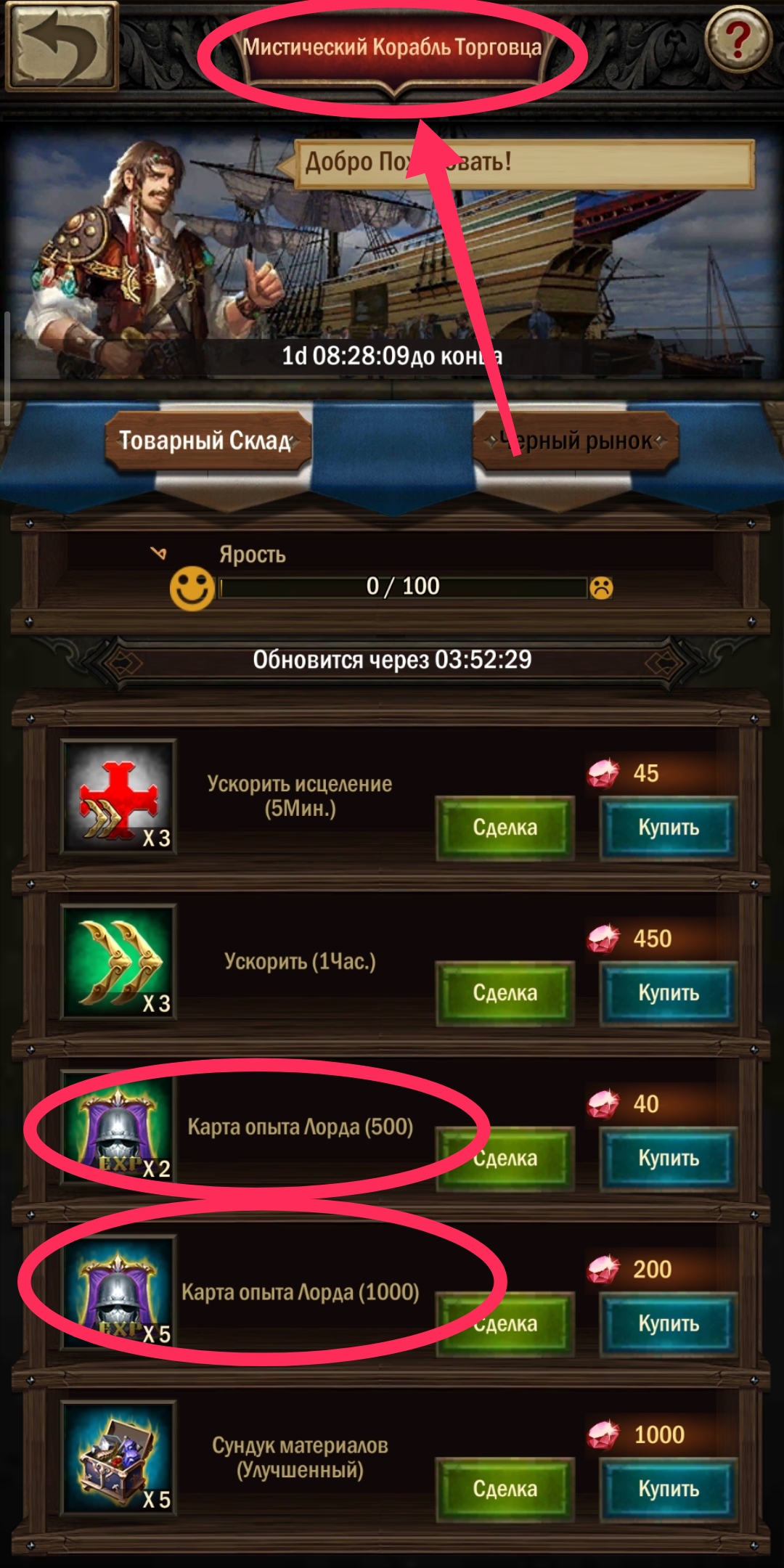This screenshot has height=1568, width=784.
Task: Tap the healing speedup red cross icon
Action: pos(118,796)
